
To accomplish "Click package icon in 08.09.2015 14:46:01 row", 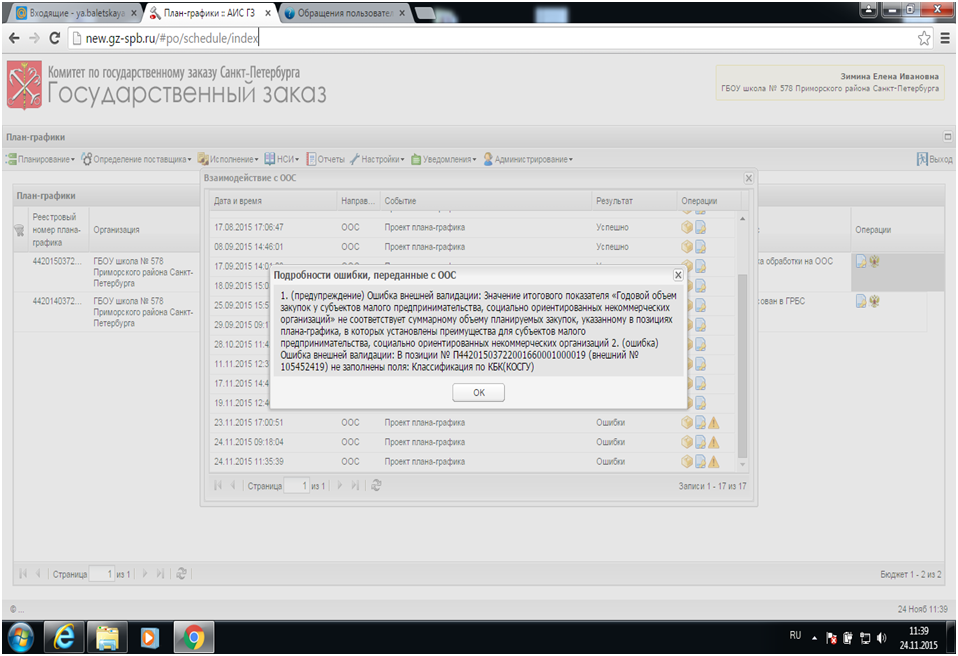I will click(687, 247).
